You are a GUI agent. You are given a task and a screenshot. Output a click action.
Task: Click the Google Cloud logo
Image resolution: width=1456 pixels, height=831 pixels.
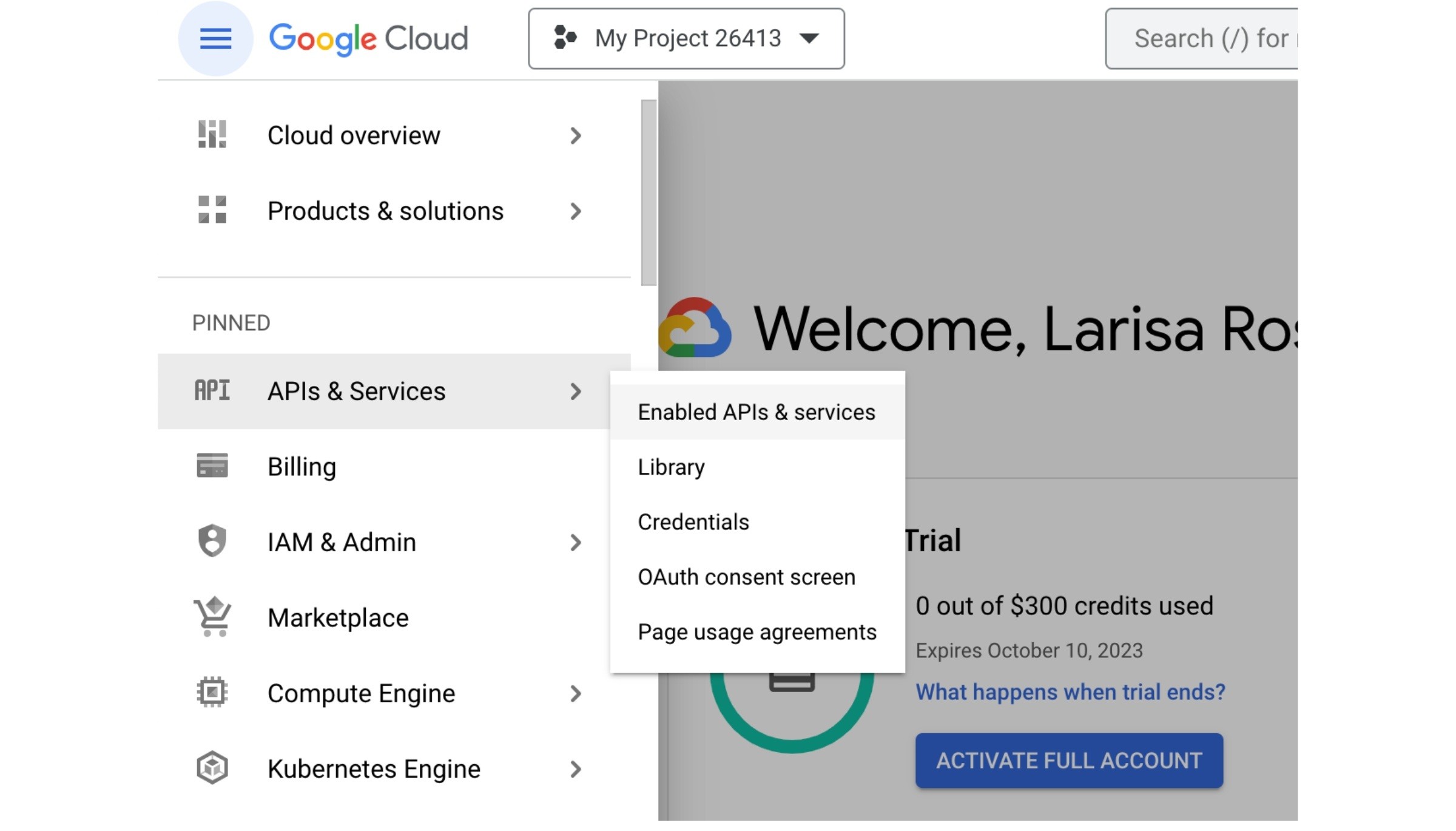click(x=369, y=39)
